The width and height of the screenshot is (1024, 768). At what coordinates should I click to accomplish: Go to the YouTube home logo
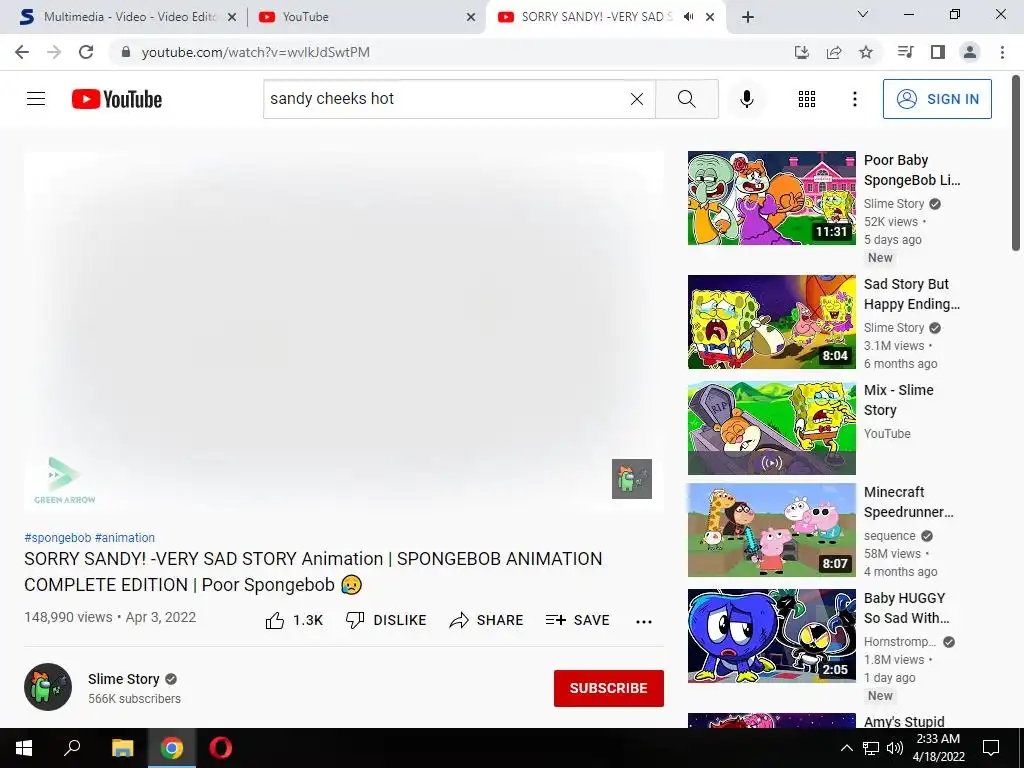pos(117,99)
